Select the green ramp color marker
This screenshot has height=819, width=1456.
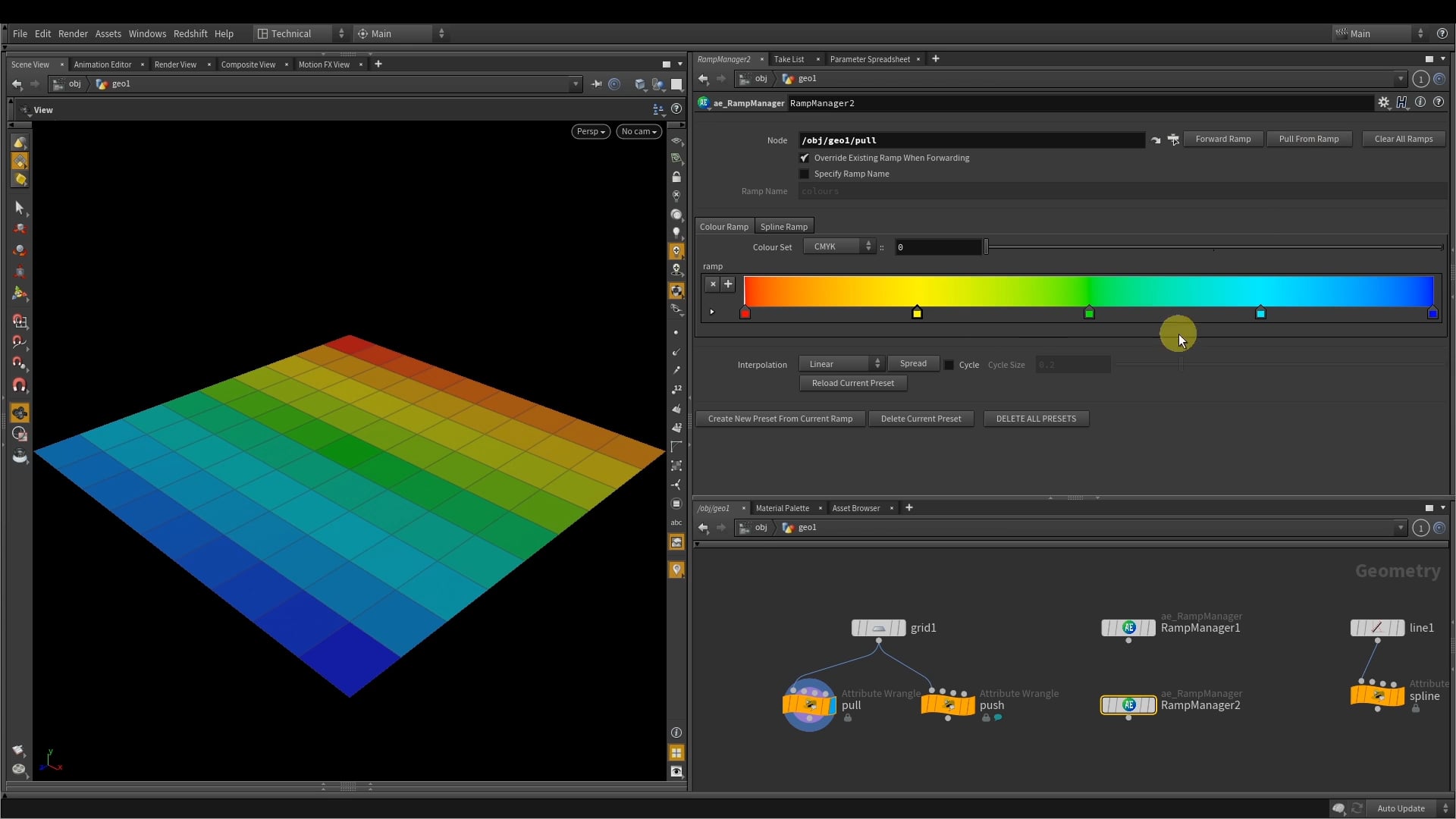click(x=1090, y=312)
